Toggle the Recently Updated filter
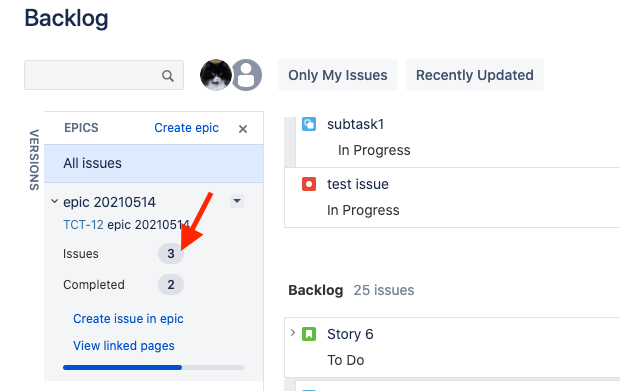Image resolution: width=620 pixels, height=391 pixels. click(474, 75)
